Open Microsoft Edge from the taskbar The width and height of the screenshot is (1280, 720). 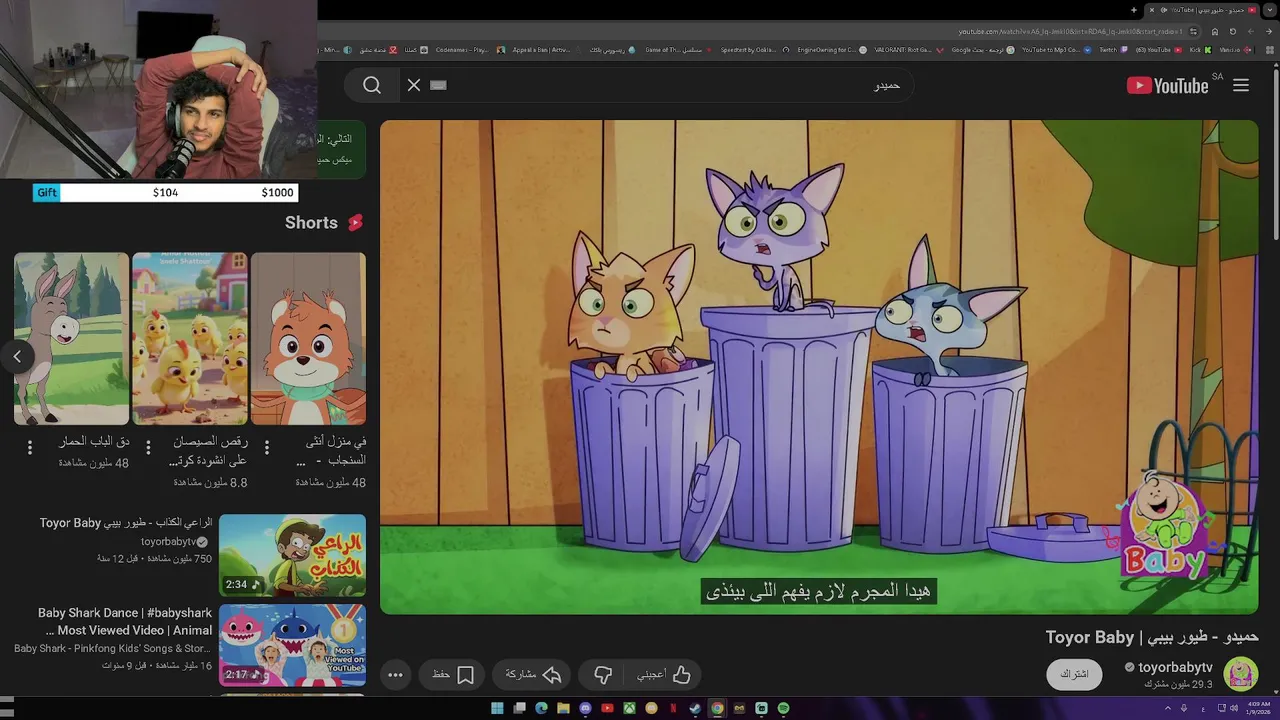click(541, 708)
